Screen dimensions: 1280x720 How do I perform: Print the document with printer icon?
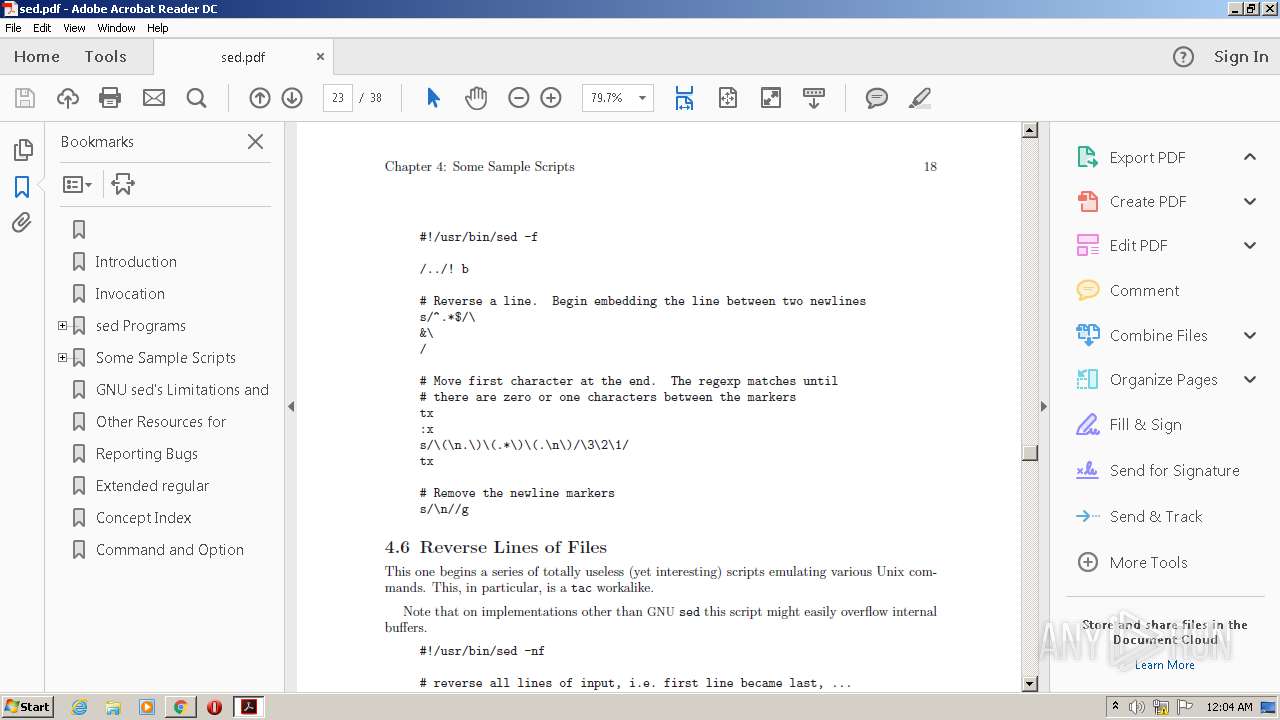coord(110,98)
